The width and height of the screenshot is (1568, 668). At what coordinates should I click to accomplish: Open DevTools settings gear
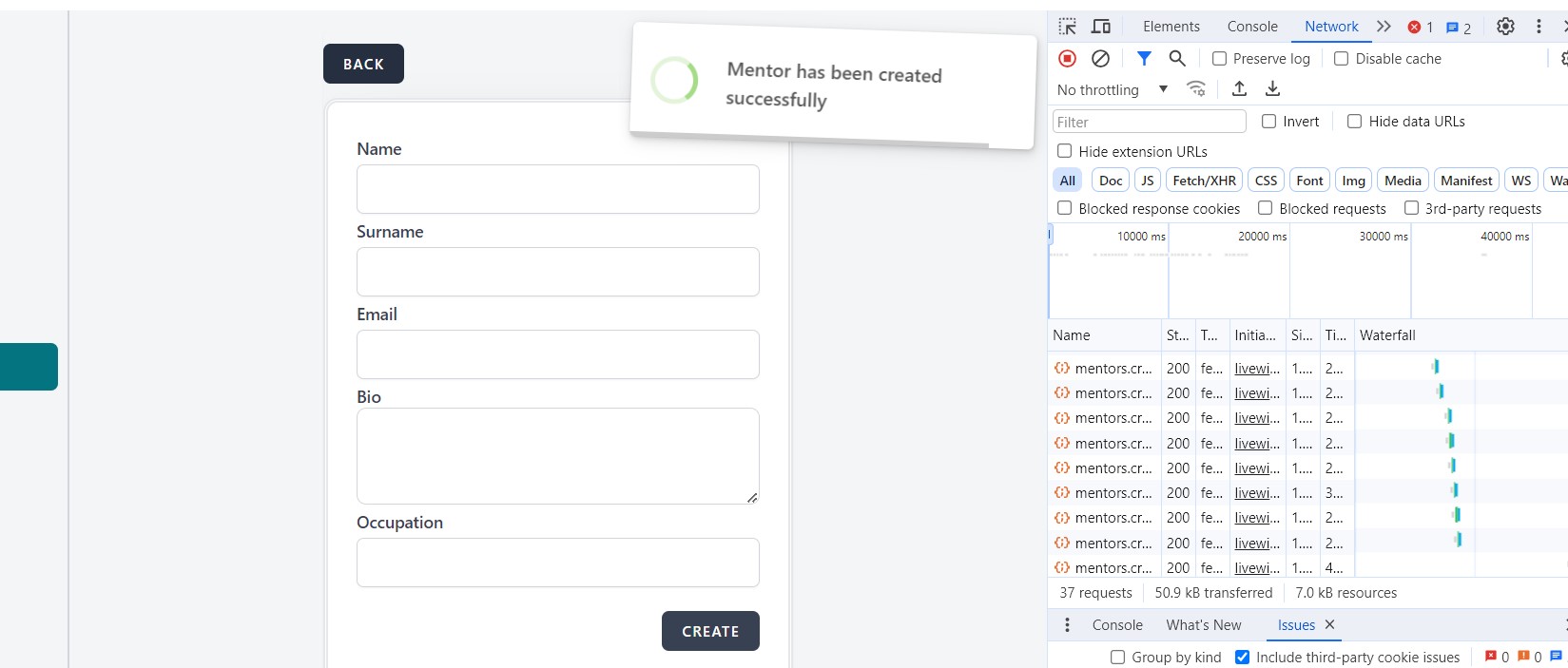[1505, 27]
